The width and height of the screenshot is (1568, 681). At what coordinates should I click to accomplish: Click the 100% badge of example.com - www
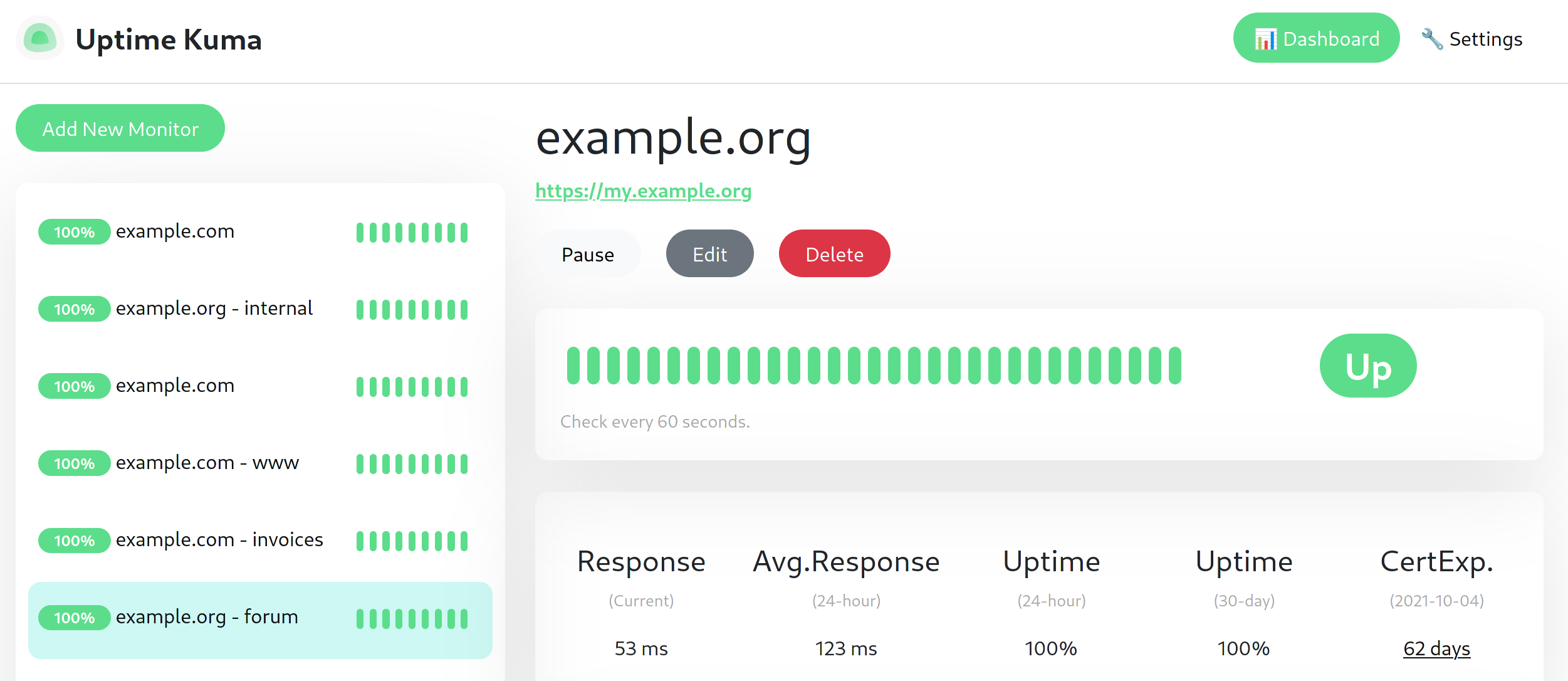(x=74, y=463)
